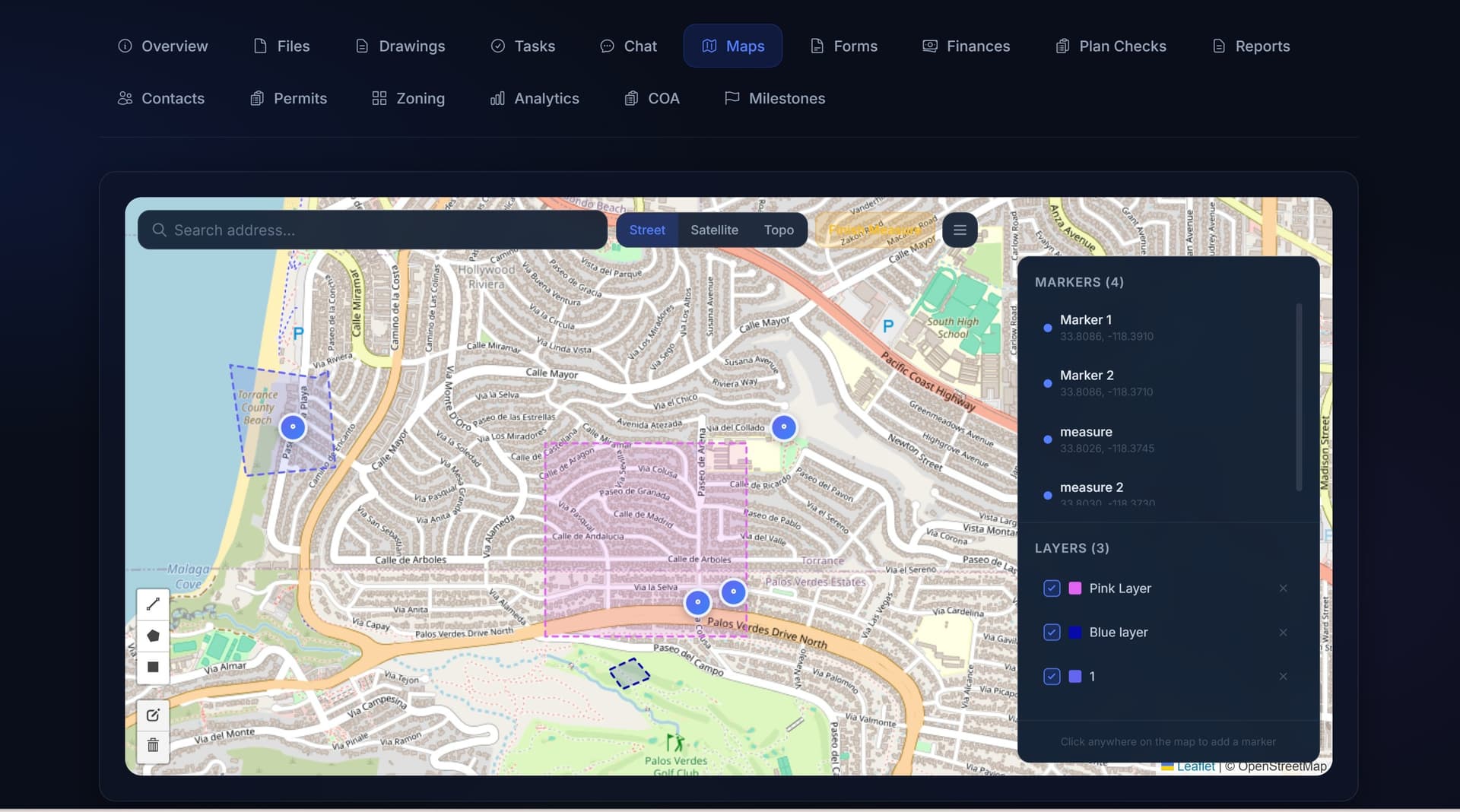Image resolution: width=1460 pixels, height=812 pixels.
Task: Open the Milestones tab
Action: [x=775, y=98]
